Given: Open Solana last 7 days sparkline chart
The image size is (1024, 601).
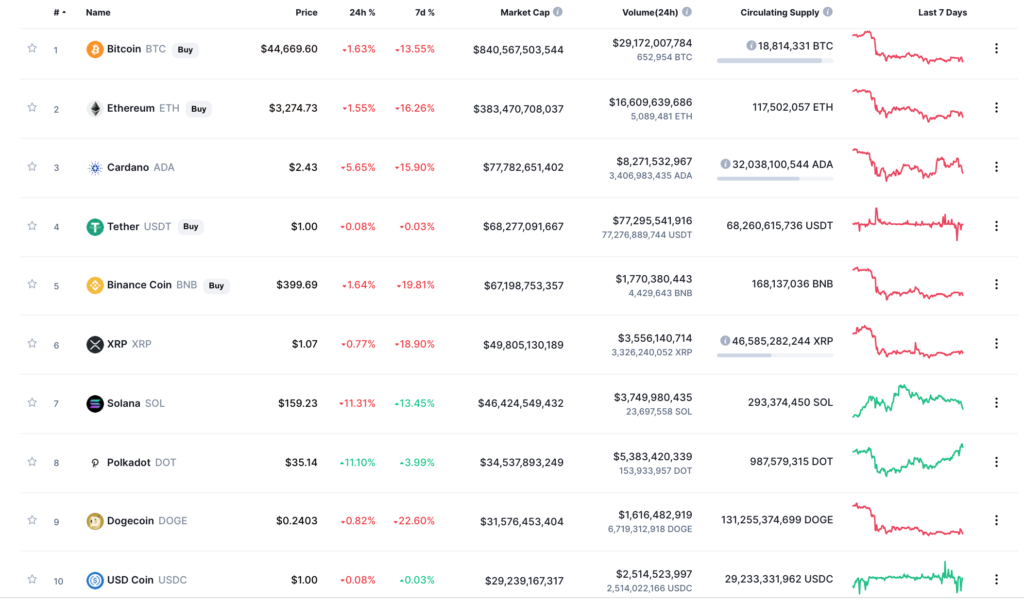Looking at the screenshot, I should pyautogui.click(x=908, y=401).
